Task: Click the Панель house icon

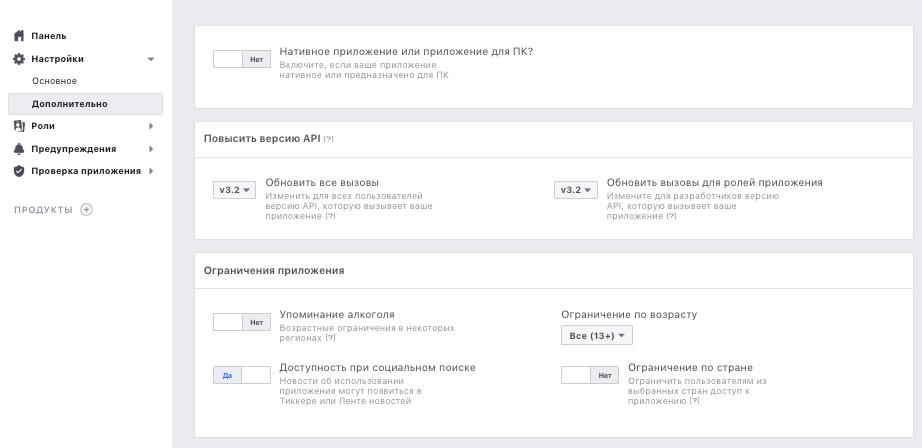Action: coord(18,36)
